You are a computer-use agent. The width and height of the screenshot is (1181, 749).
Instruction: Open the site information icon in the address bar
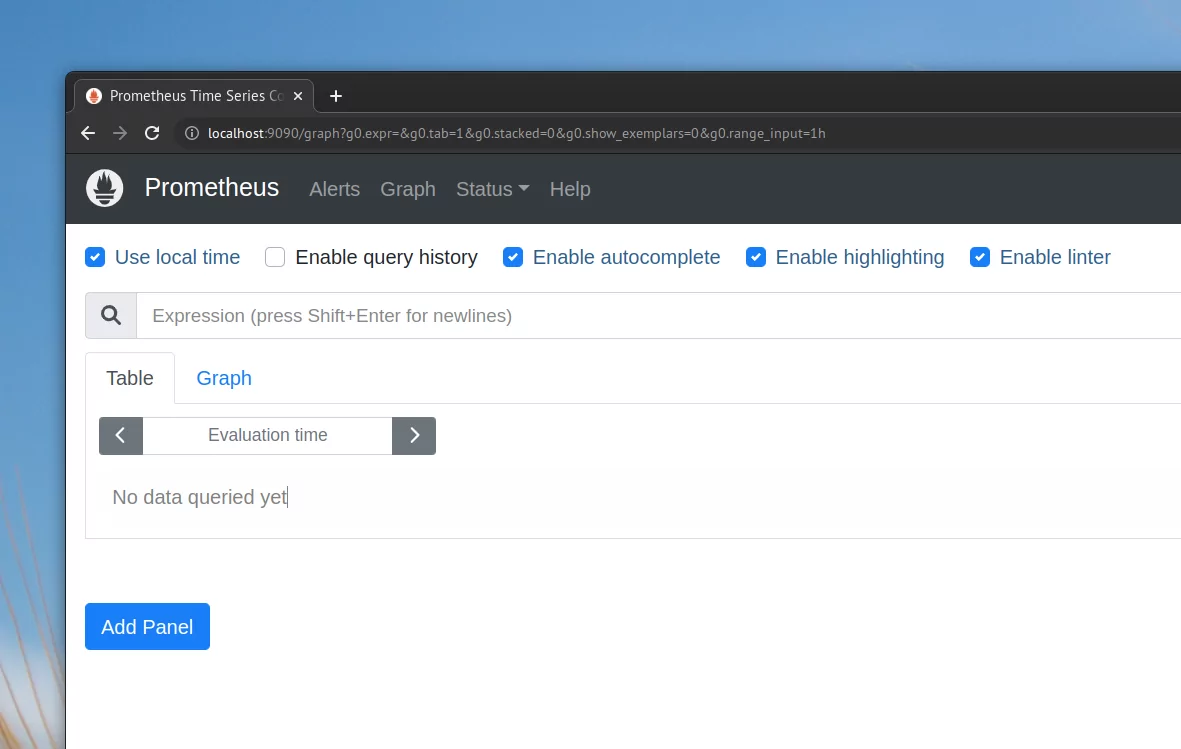pos(192,133)
